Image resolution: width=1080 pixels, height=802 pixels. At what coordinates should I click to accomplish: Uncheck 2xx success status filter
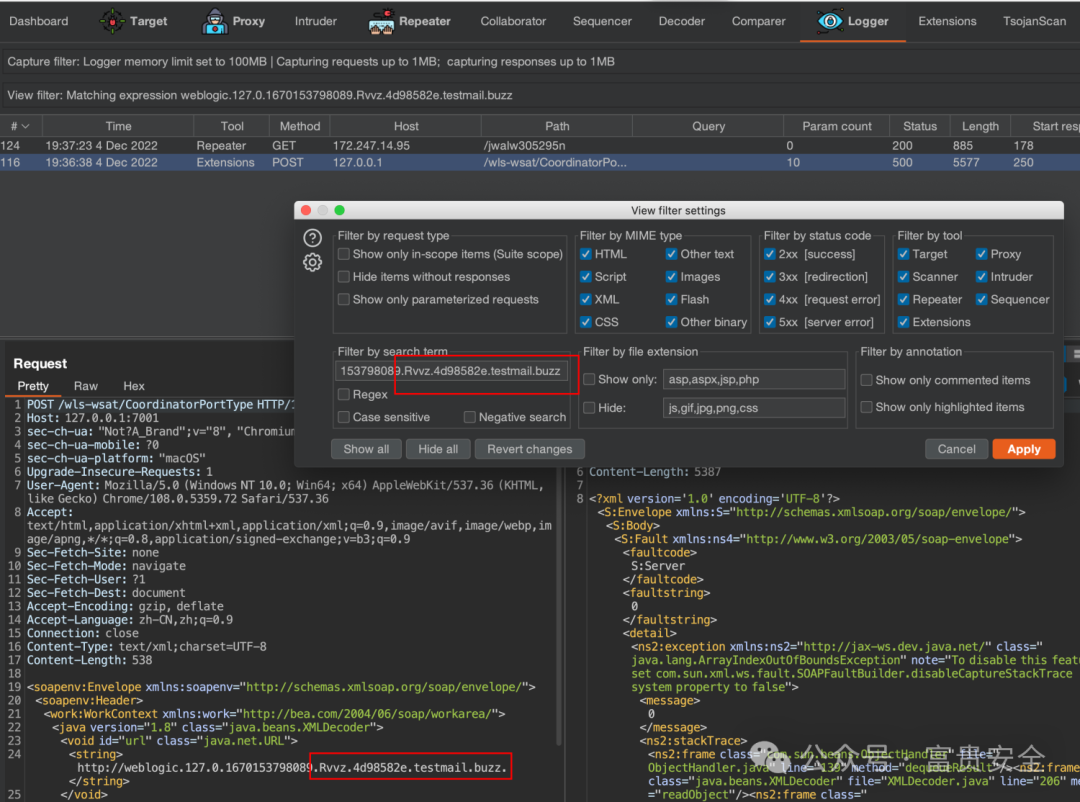(769, 254)
